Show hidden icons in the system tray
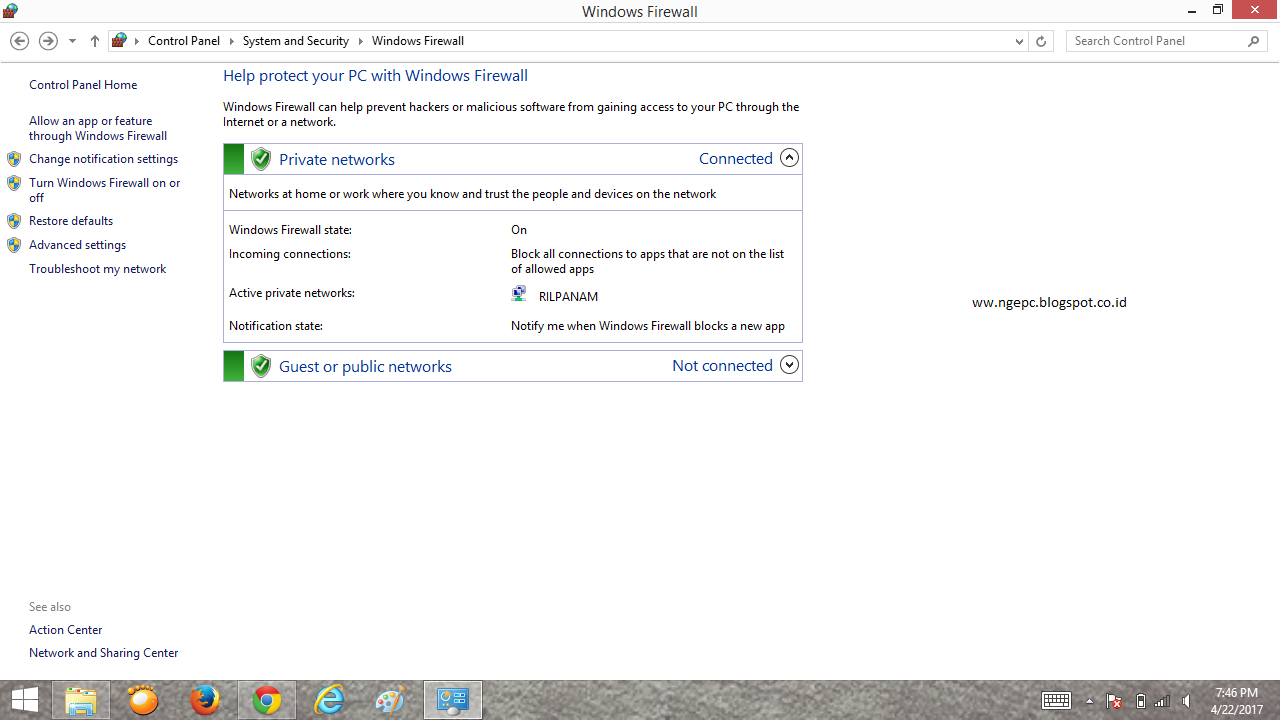Viewport: 1280px width, 720px height. (x=1089, y=700)
